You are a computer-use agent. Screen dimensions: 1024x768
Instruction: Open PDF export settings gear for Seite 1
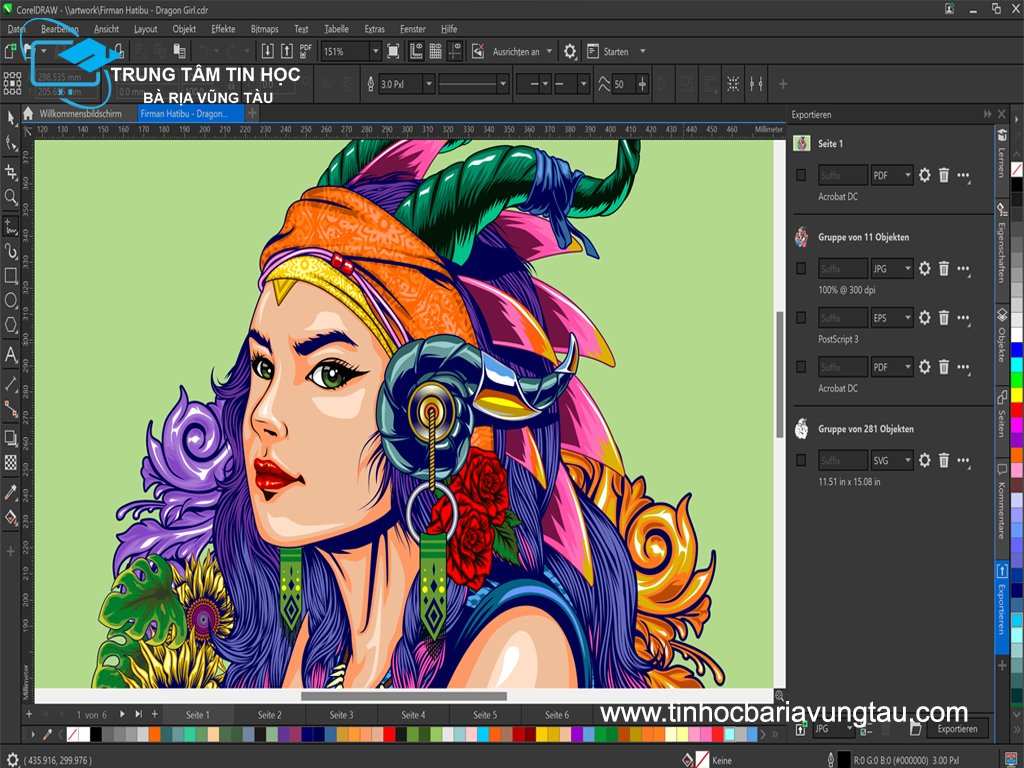coord(924,175)
